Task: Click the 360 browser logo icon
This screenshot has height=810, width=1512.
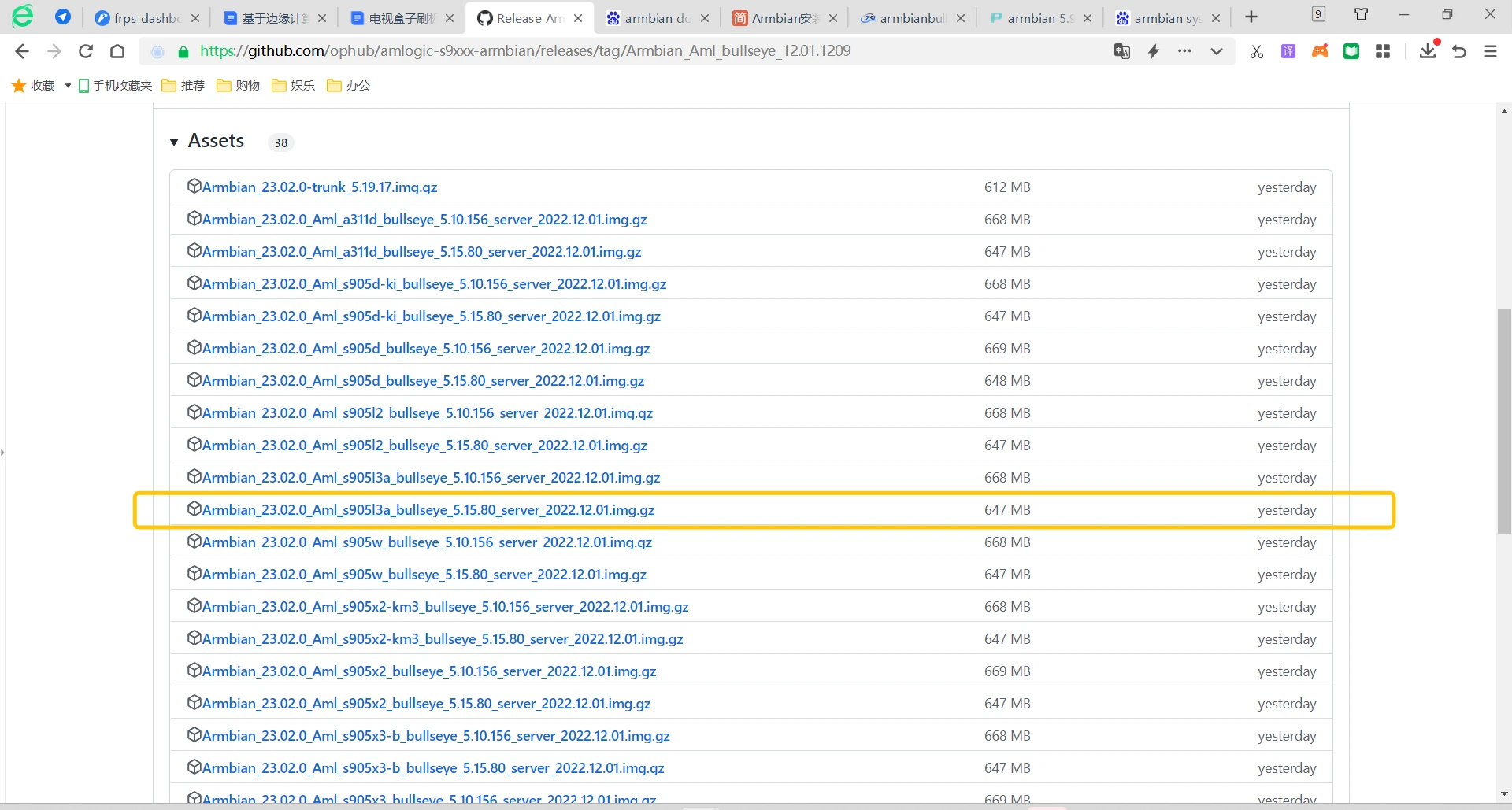Action: pyautogui.click(x=23, y=16)
